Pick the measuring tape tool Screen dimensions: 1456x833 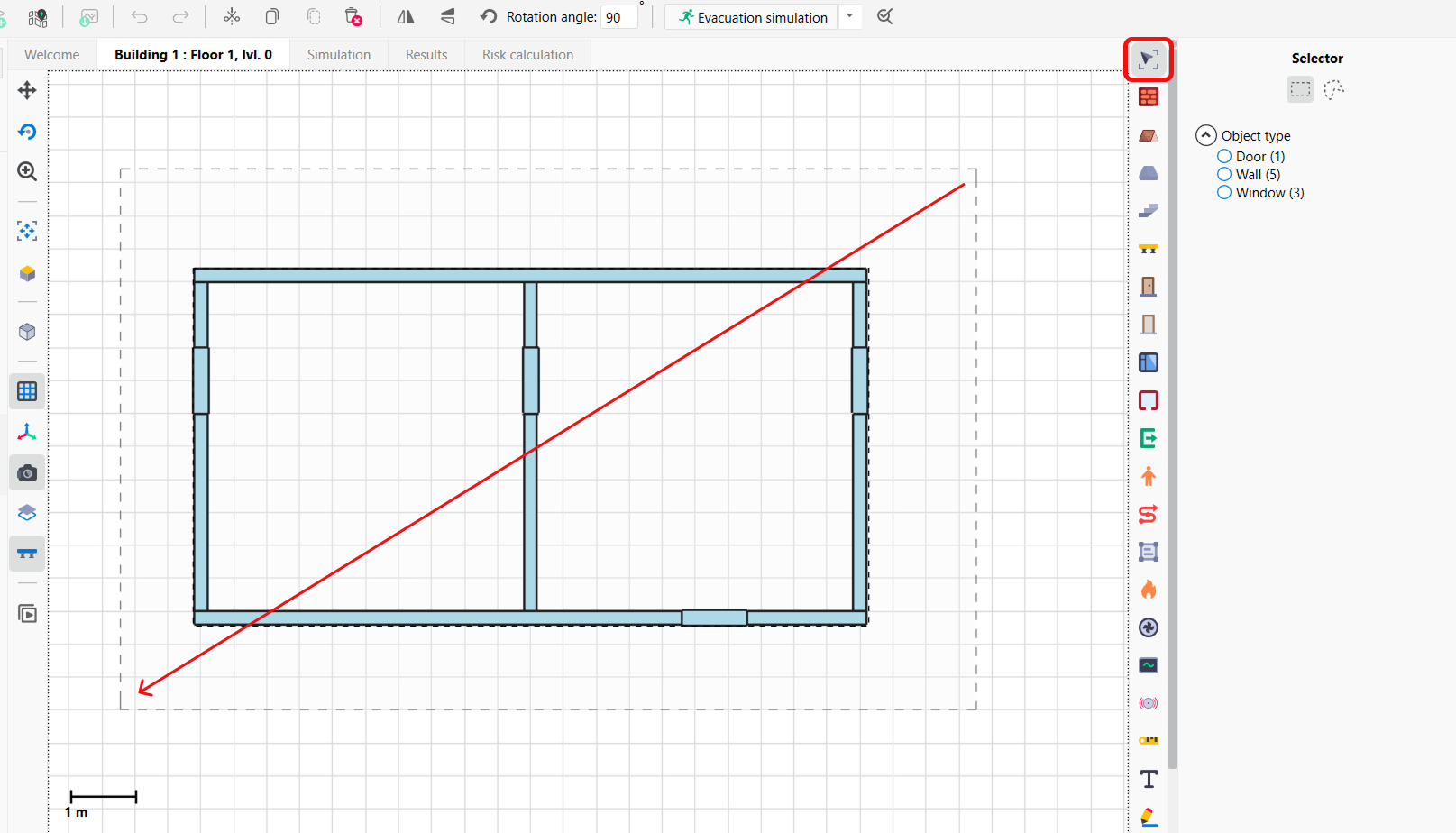click(x=1148, y=740)
